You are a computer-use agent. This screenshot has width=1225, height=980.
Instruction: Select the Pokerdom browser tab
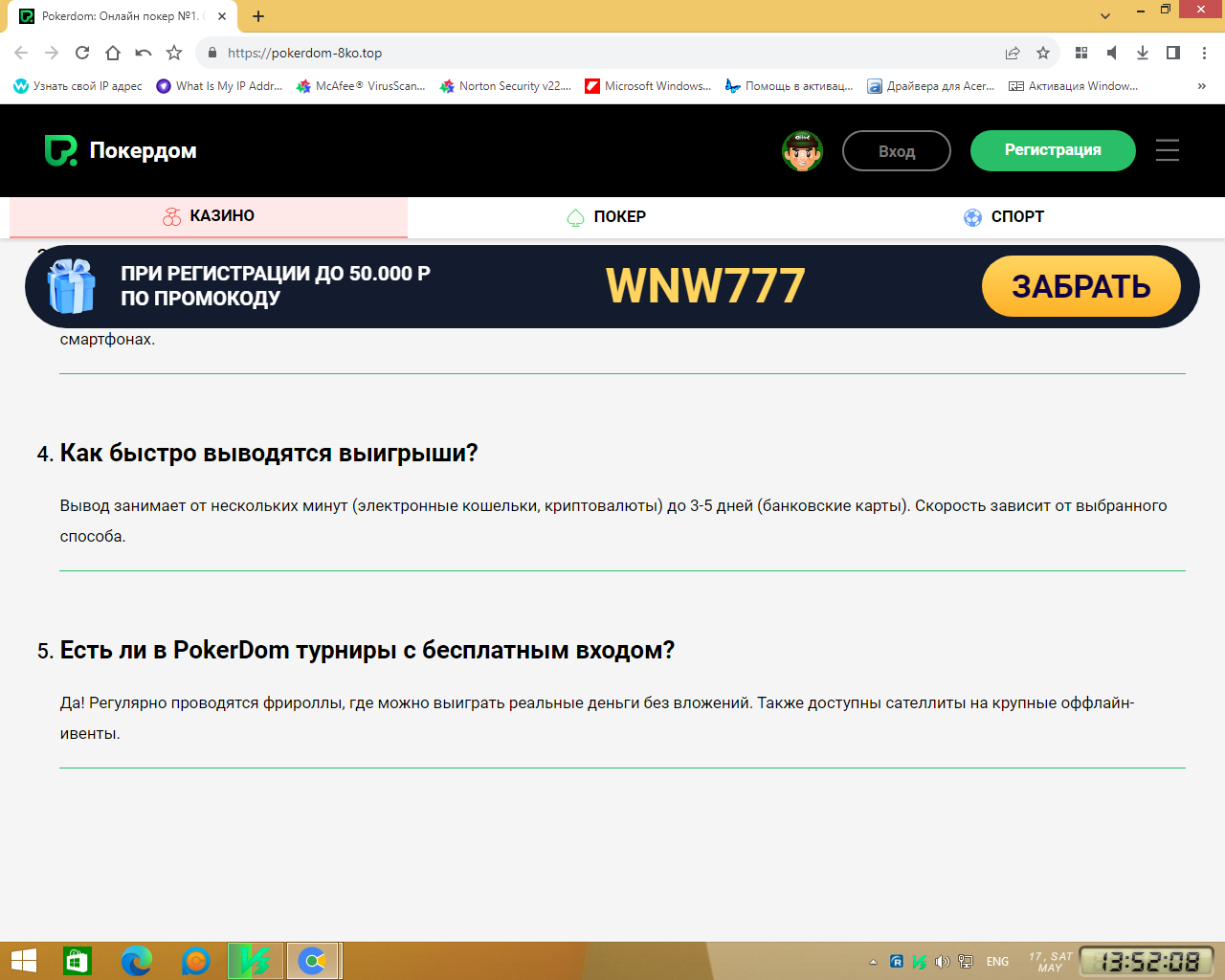point(124,16)
